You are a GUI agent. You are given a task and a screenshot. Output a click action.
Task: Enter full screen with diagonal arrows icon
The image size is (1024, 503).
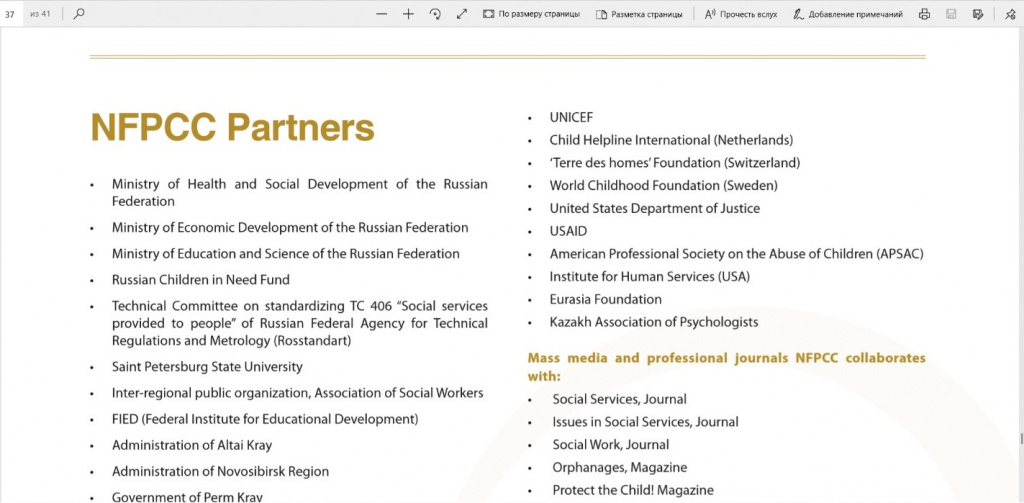point(462,14)
